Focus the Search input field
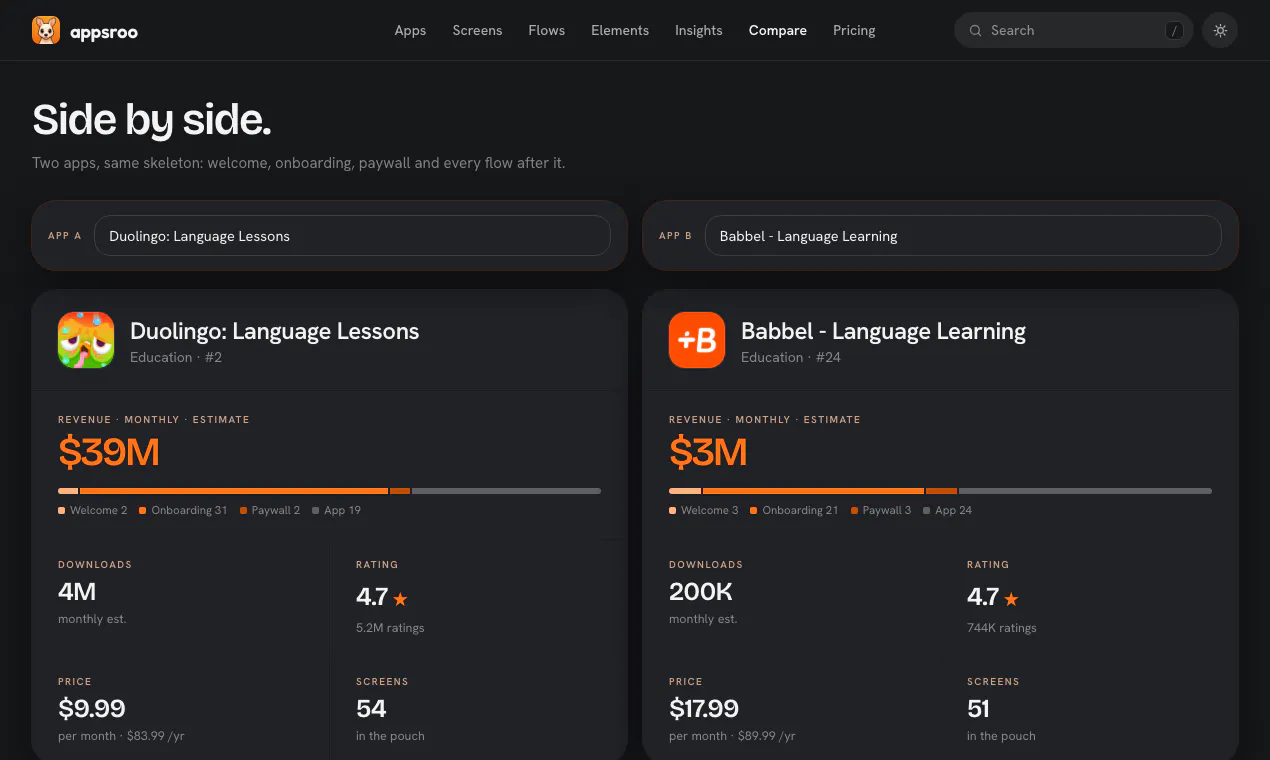Image resolution: width=1270 pixels, height=760 pixels. pos(1074,31)
